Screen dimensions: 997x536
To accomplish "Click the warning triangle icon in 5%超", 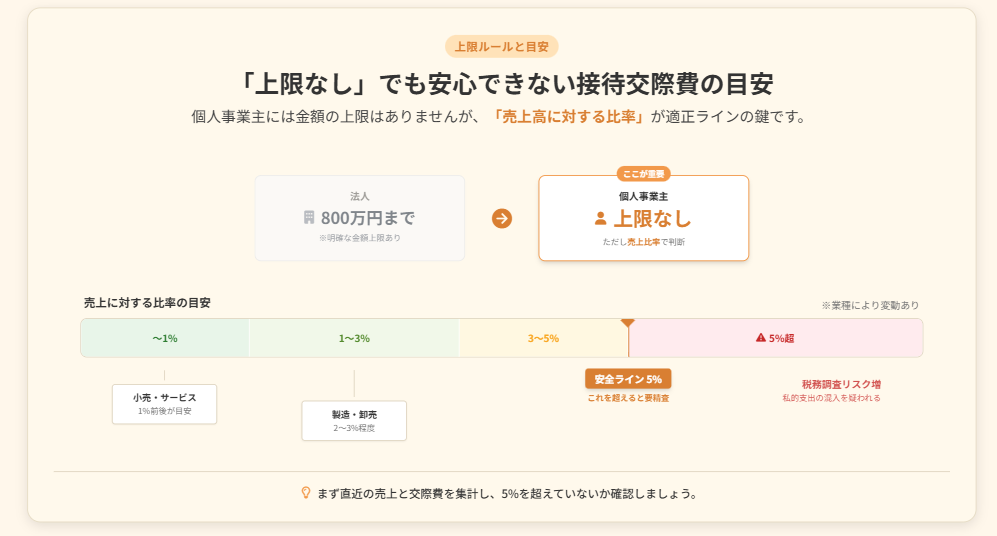I will (x=761, y=338).
